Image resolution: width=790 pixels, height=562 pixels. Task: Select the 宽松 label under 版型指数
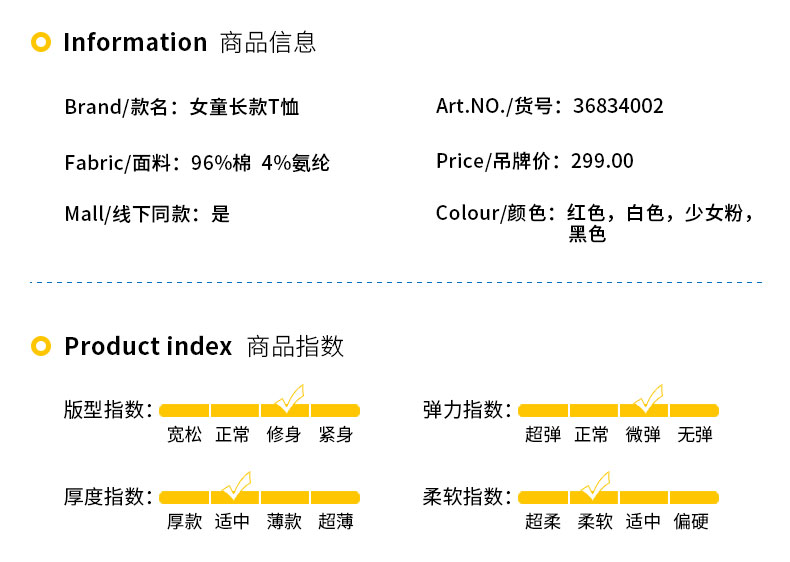(x=184, y=435)
